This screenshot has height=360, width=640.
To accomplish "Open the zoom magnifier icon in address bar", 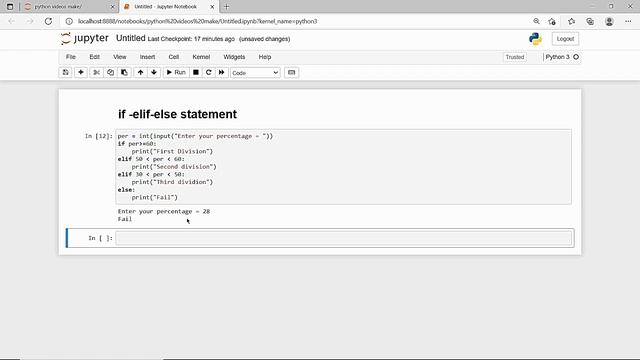I will tap(536, 21).
